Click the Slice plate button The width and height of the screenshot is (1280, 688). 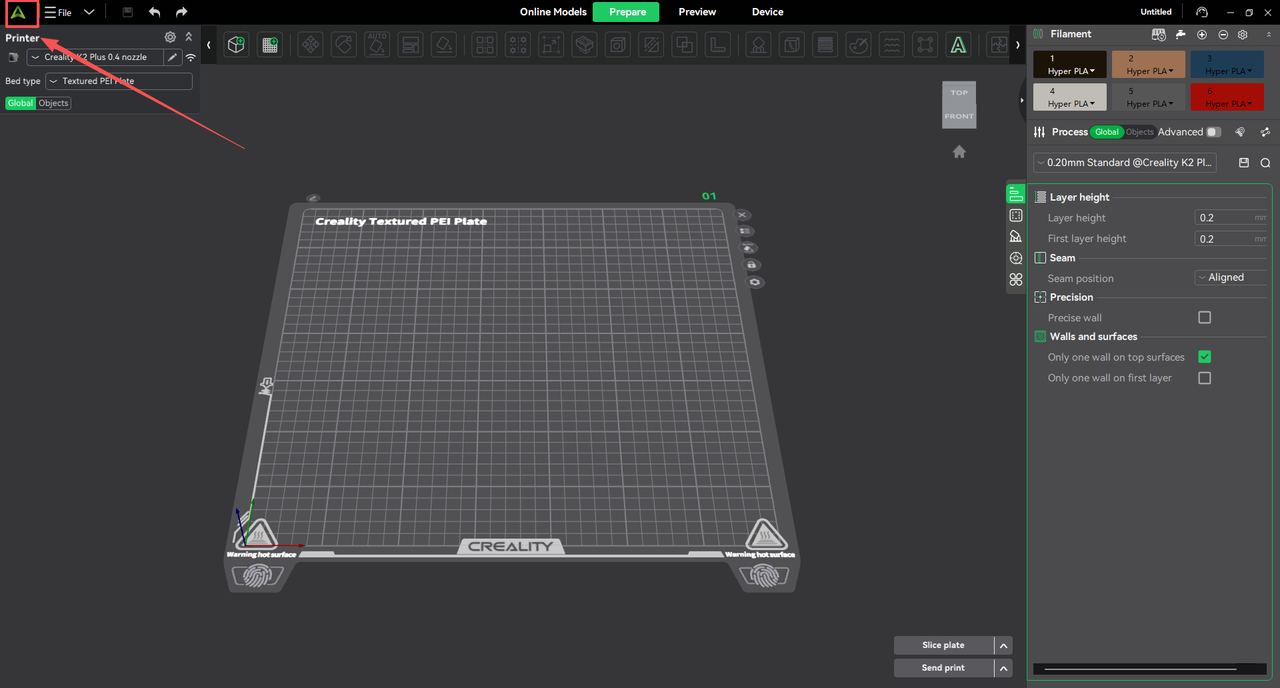point(943,645)
